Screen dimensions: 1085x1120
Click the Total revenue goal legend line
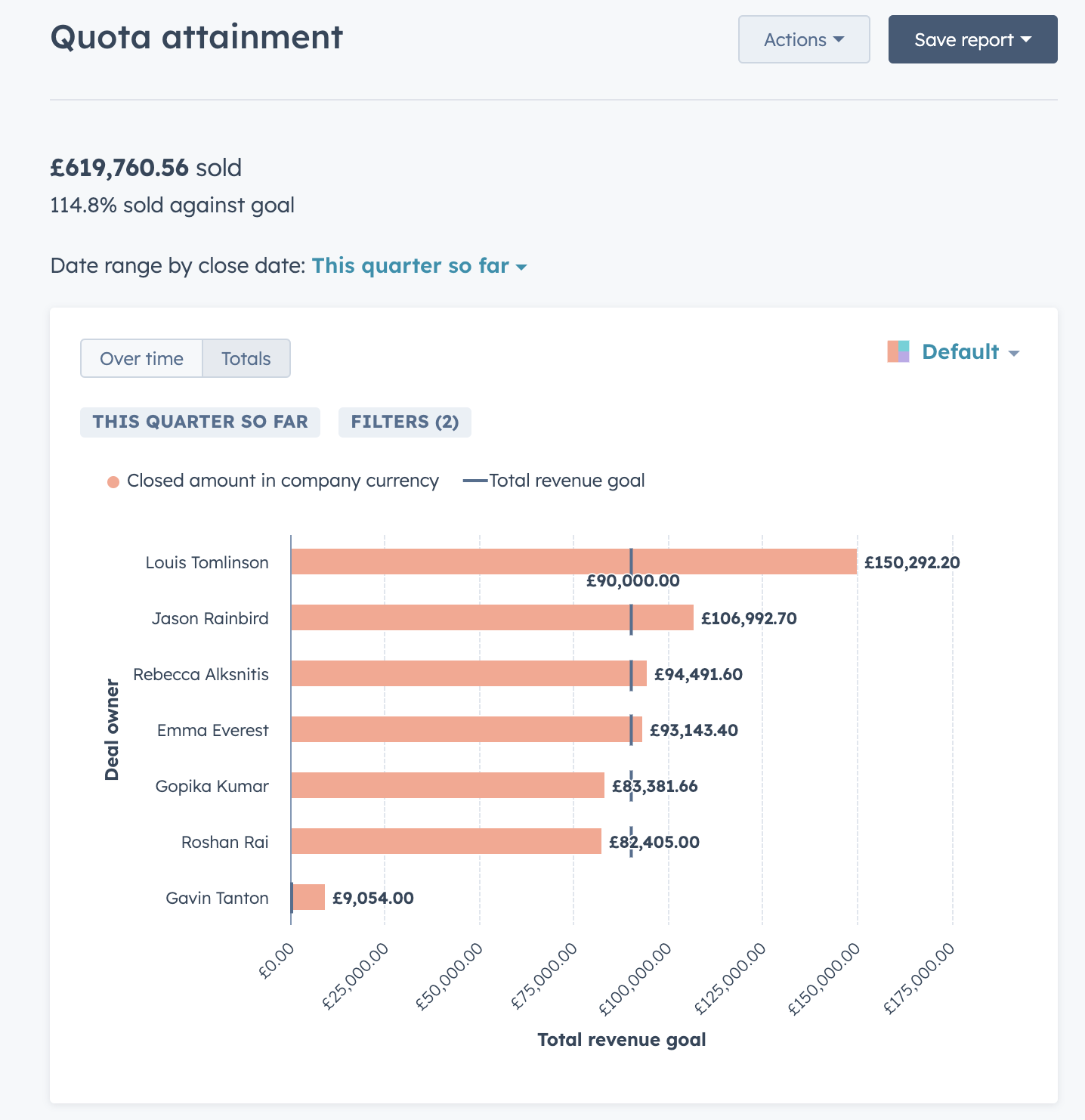[475, 480]
